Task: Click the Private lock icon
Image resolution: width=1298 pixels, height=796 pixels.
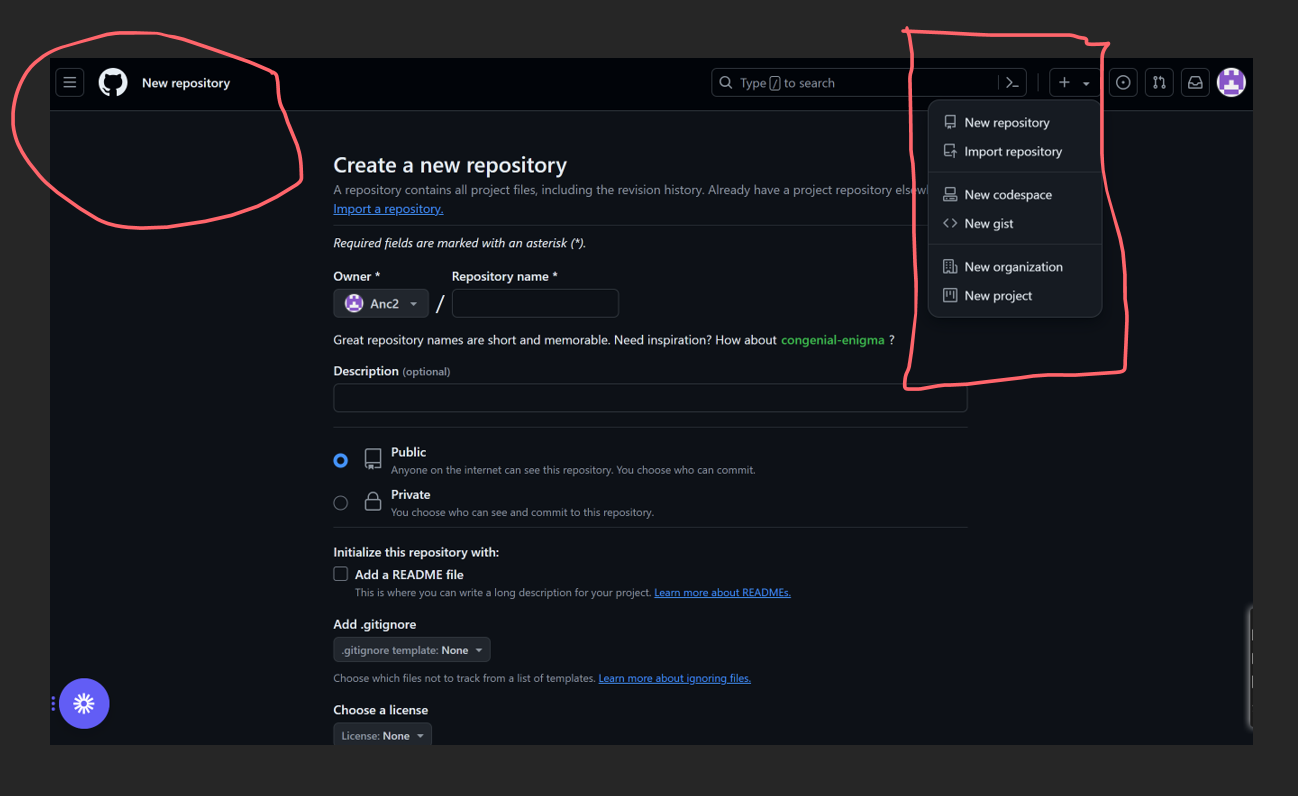Action: [x=373, y=502]
